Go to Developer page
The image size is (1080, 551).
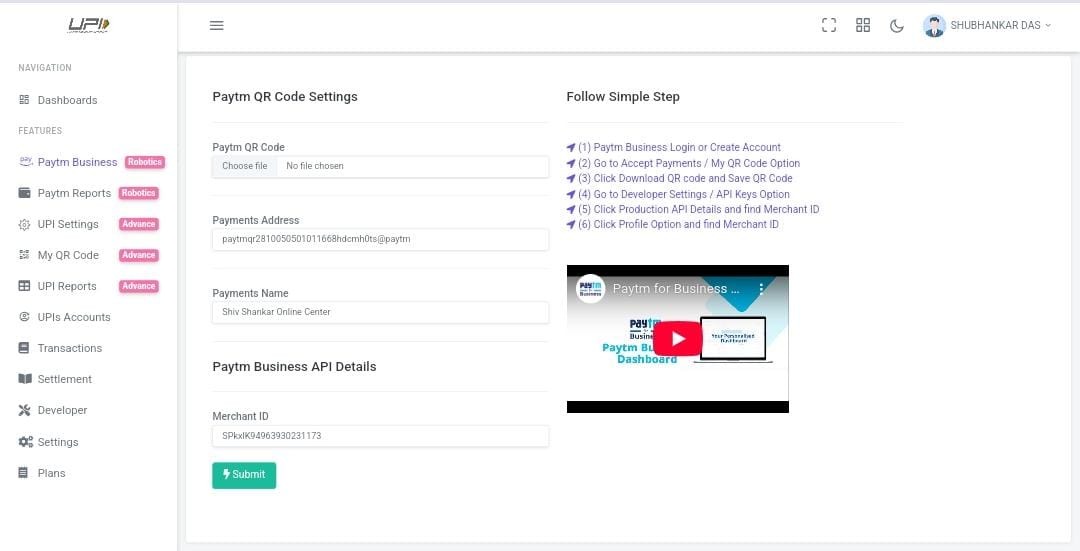click(x=62, y=410)
